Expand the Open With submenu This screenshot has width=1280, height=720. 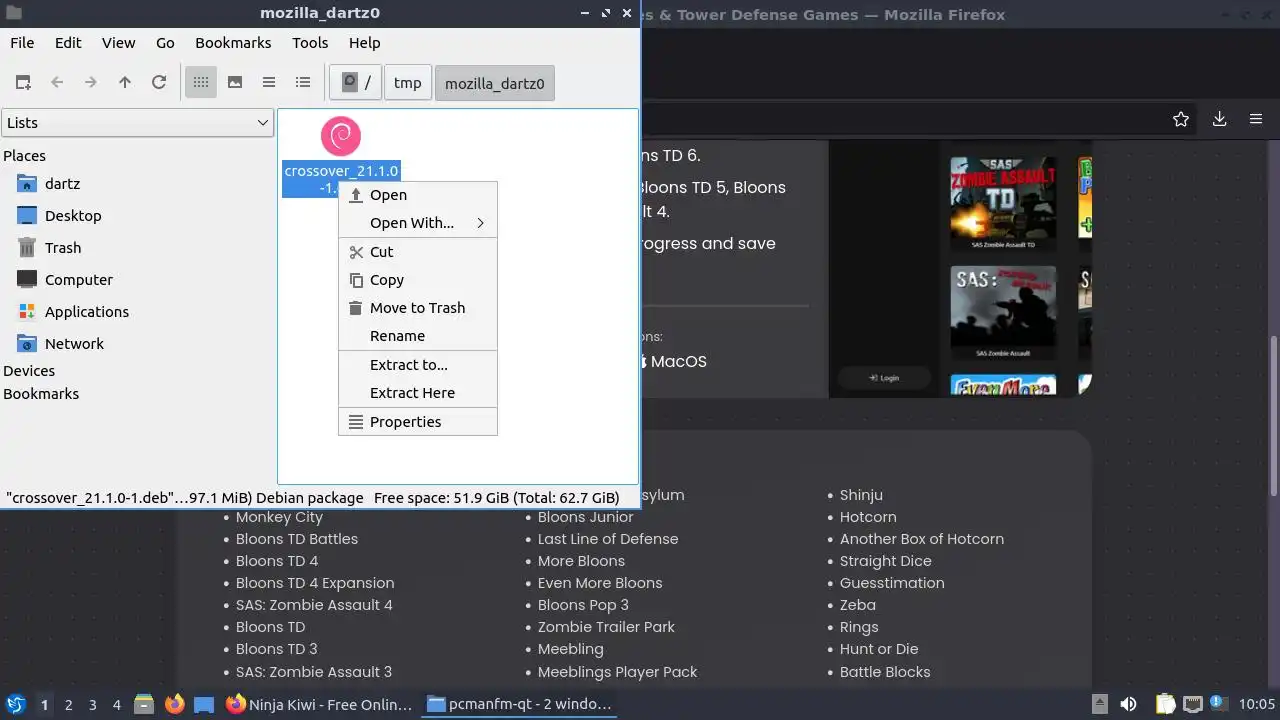pos(418,223)
